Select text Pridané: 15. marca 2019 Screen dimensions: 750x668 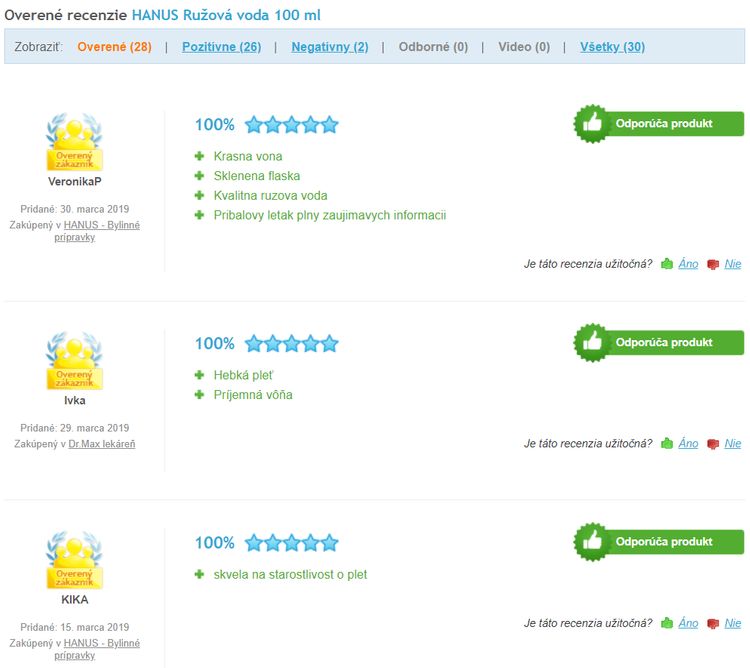click(75, 628)
